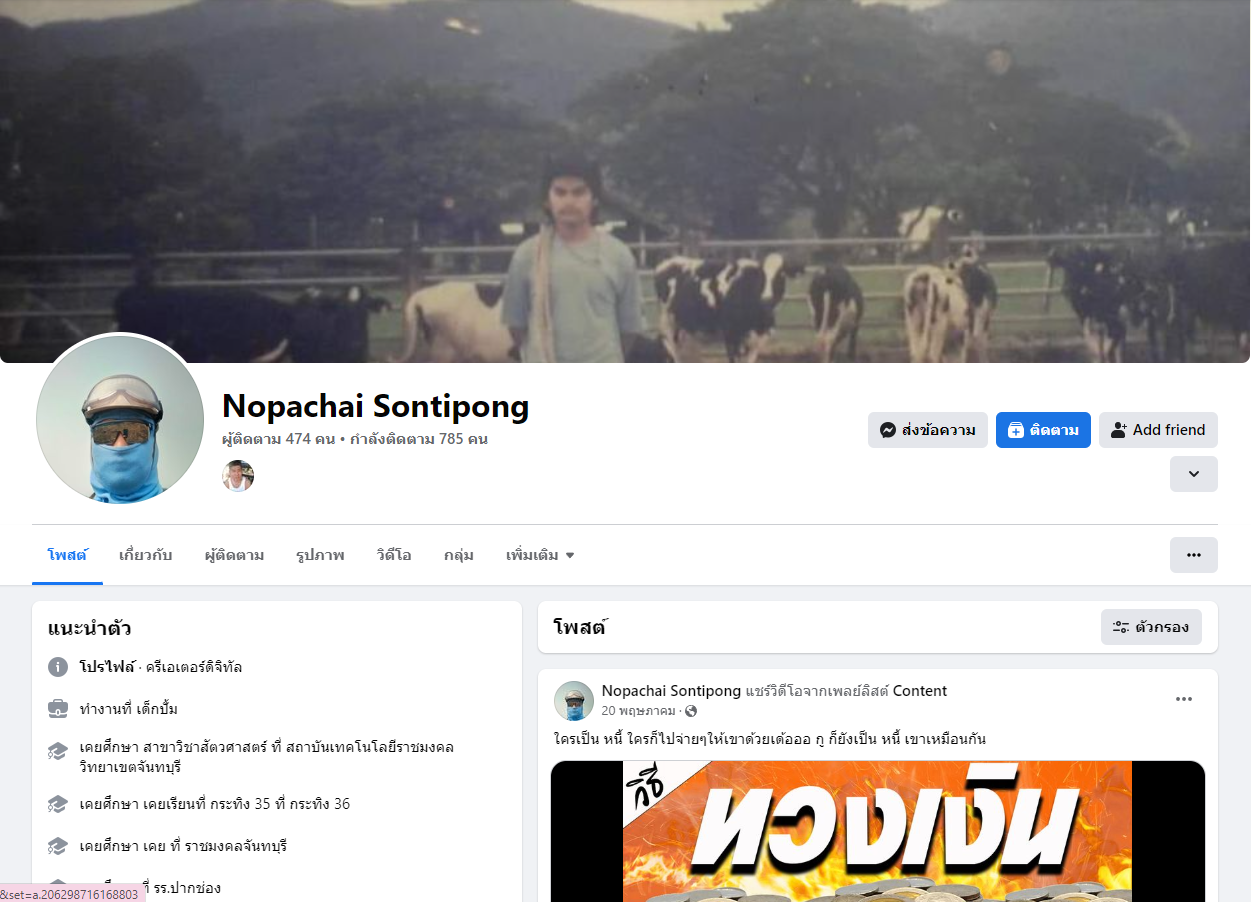Open the post's three-dot options menu
1251x902 pixels.
1184,699
